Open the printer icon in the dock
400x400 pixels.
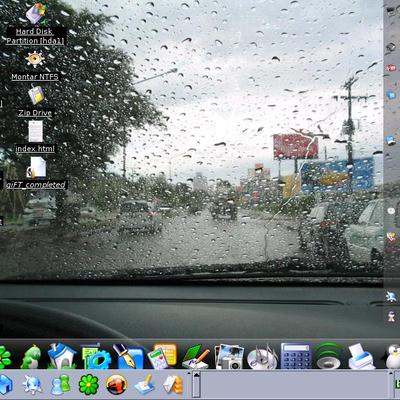(361, 357)
